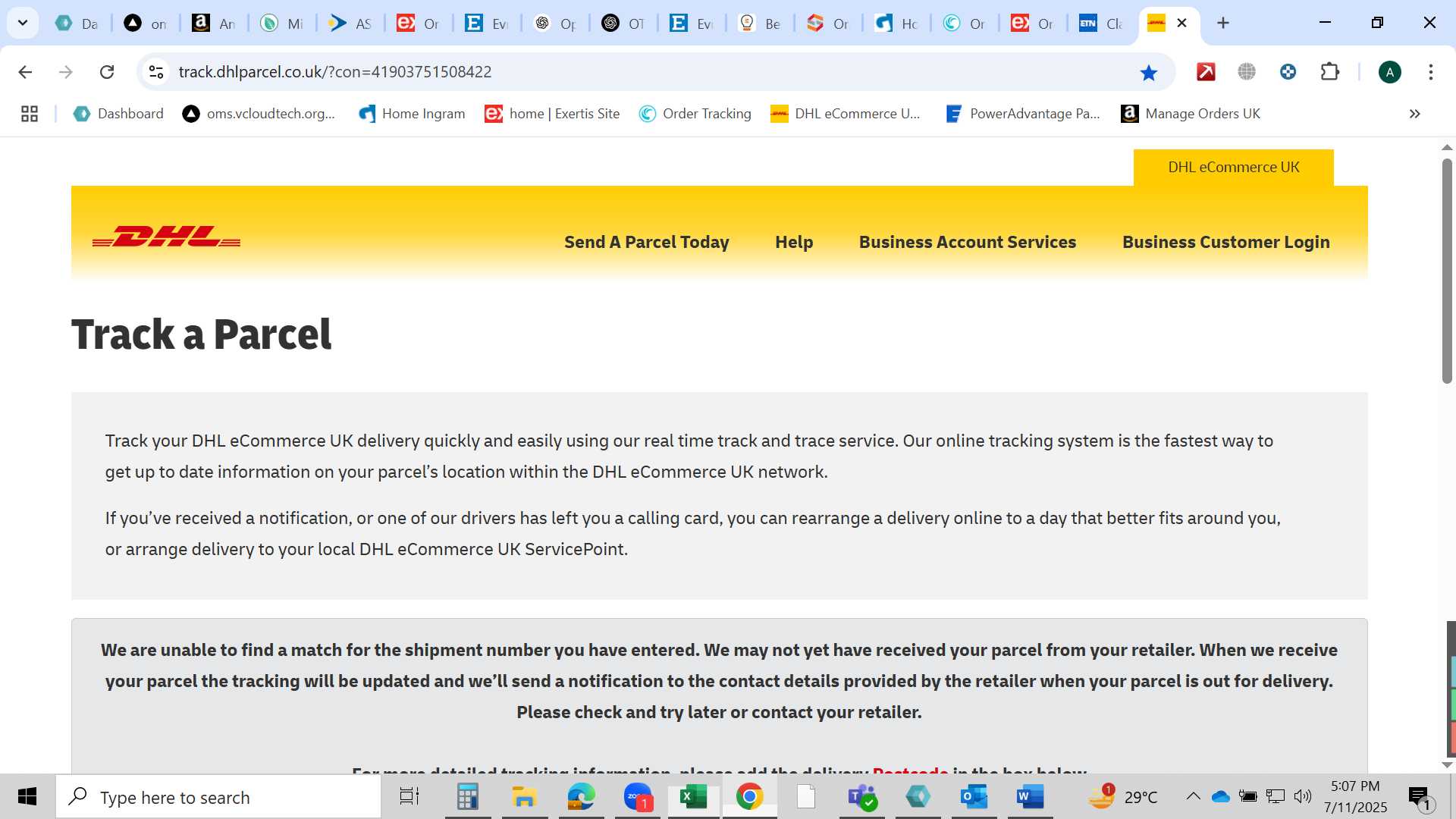Switch to the Cla ETN tab
Screen dimensions: 1456x819
click(x=1101, y=24)
